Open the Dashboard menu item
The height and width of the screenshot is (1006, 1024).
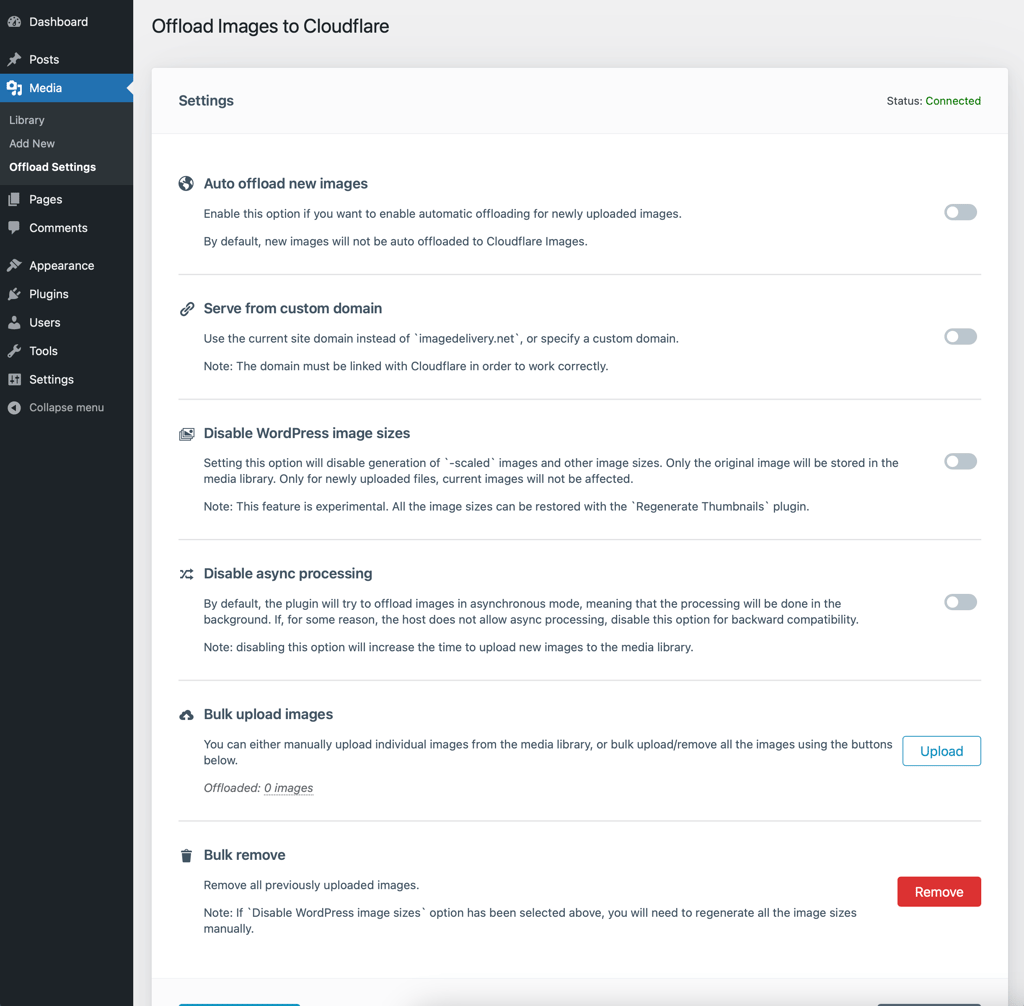click(x=67, y=22)
